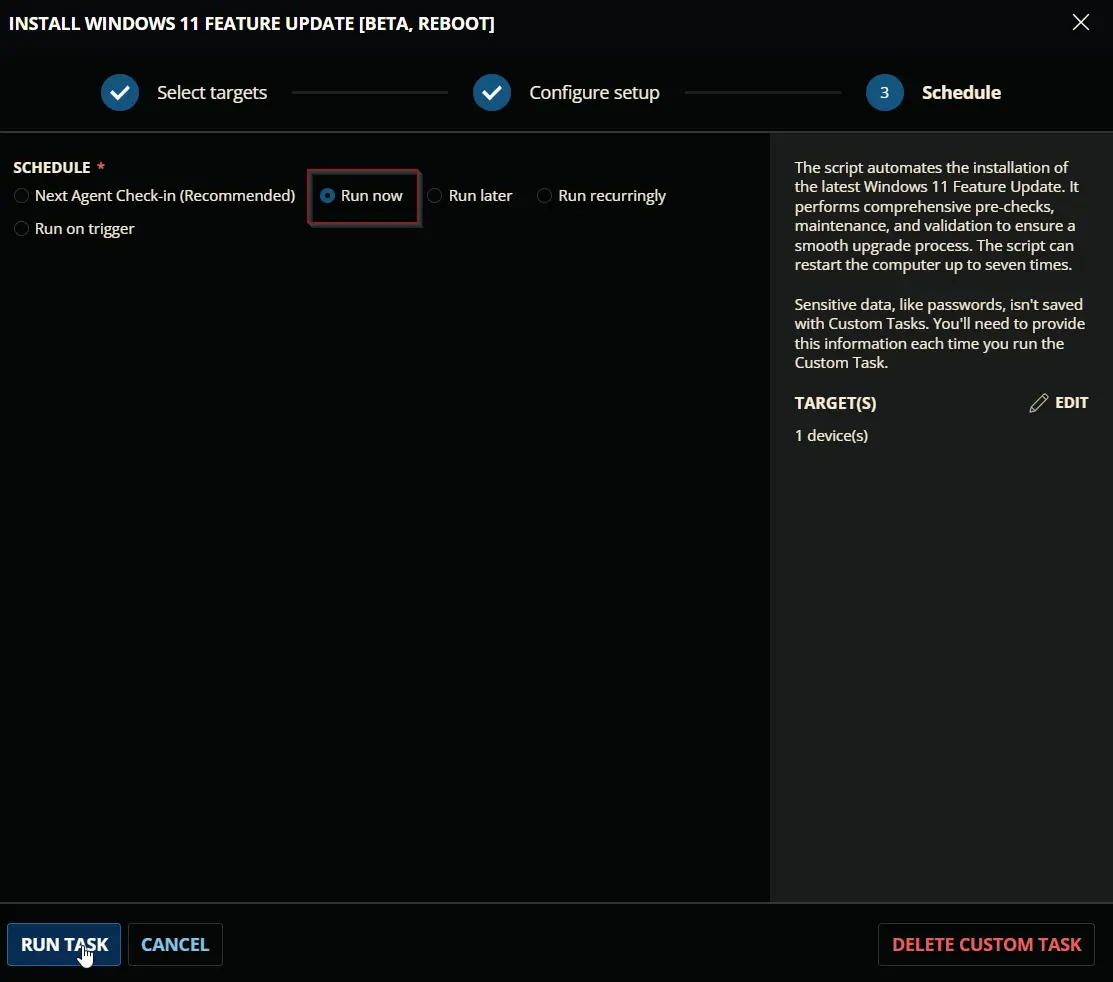Click the Configure setup step checkmark icon

coord(492,92)
